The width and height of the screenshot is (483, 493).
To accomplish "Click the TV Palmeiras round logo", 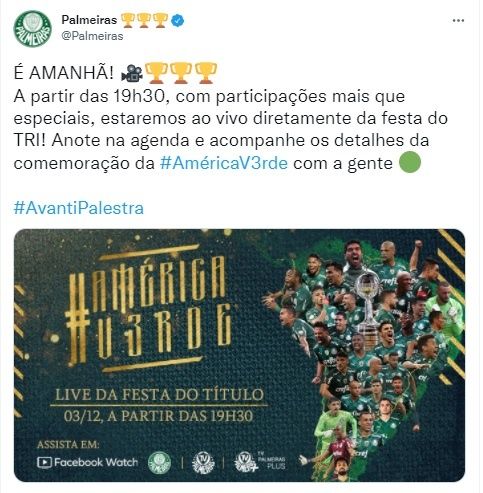I will tap(203, 462).
